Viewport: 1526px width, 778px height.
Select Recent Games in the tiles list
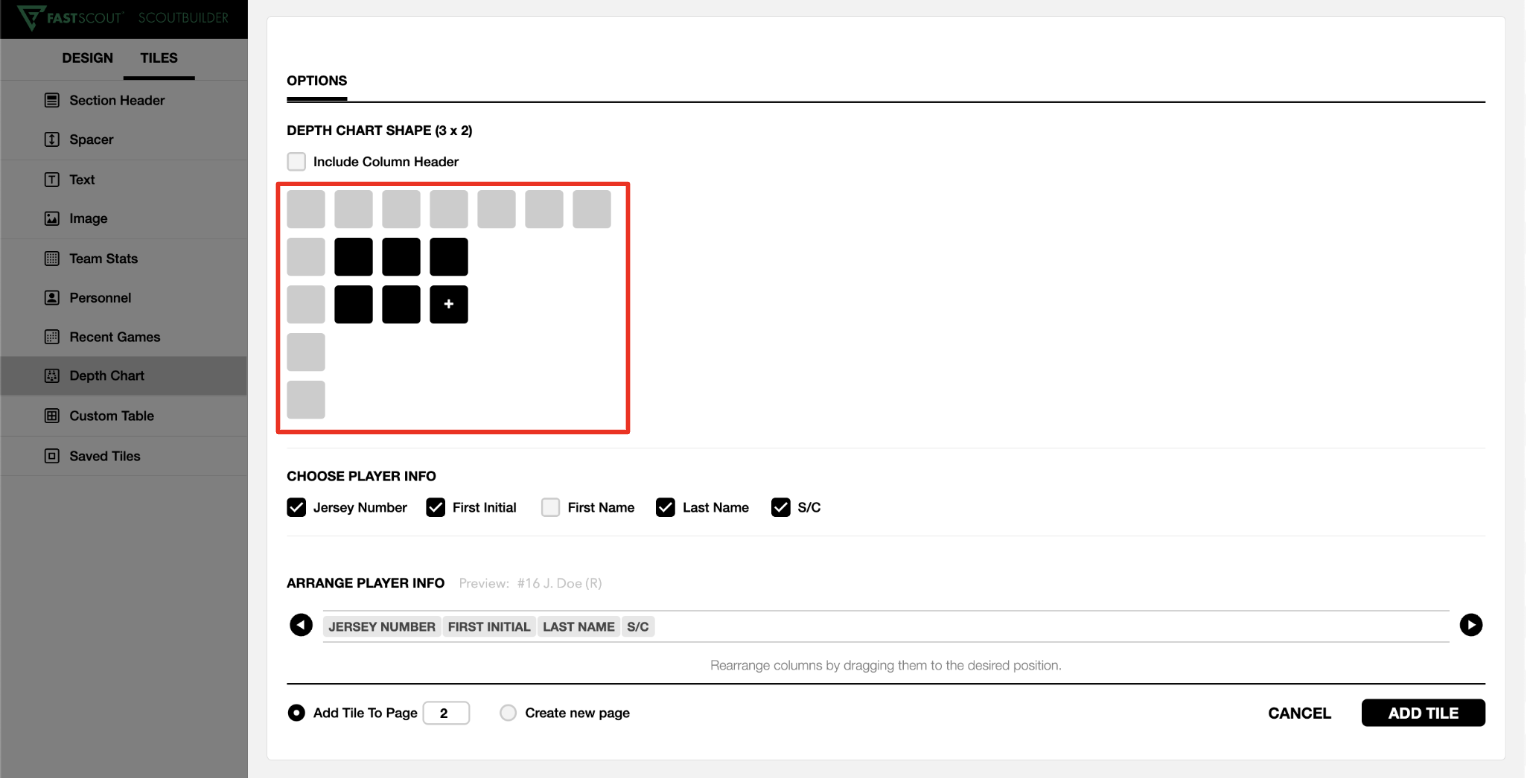tap(123, 337)
